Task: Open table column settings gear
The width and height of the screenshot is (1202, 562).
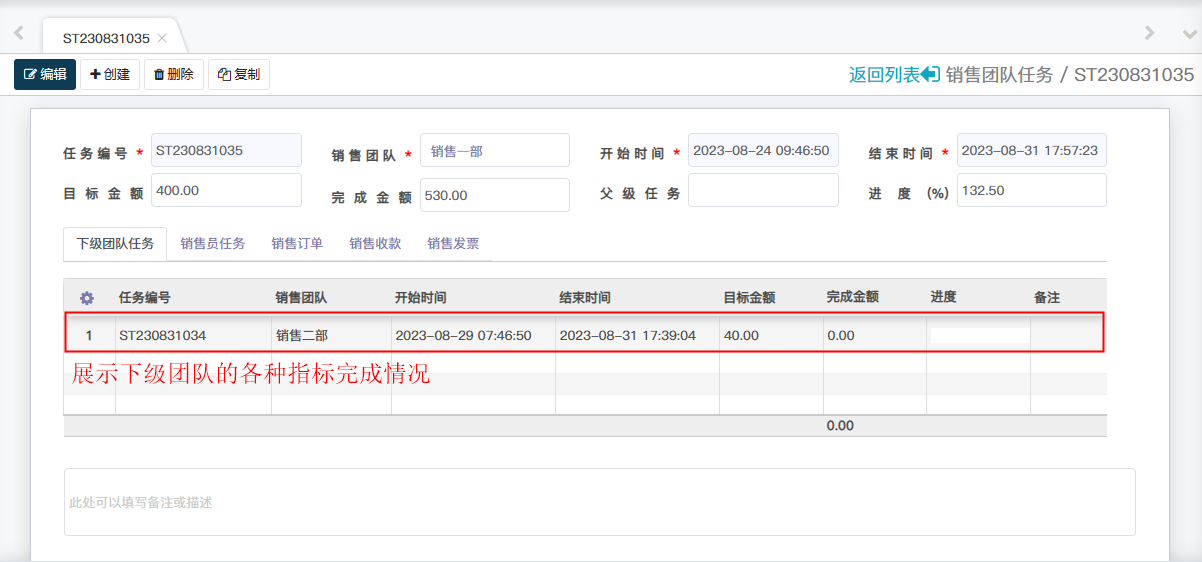Action: point(87,298)
